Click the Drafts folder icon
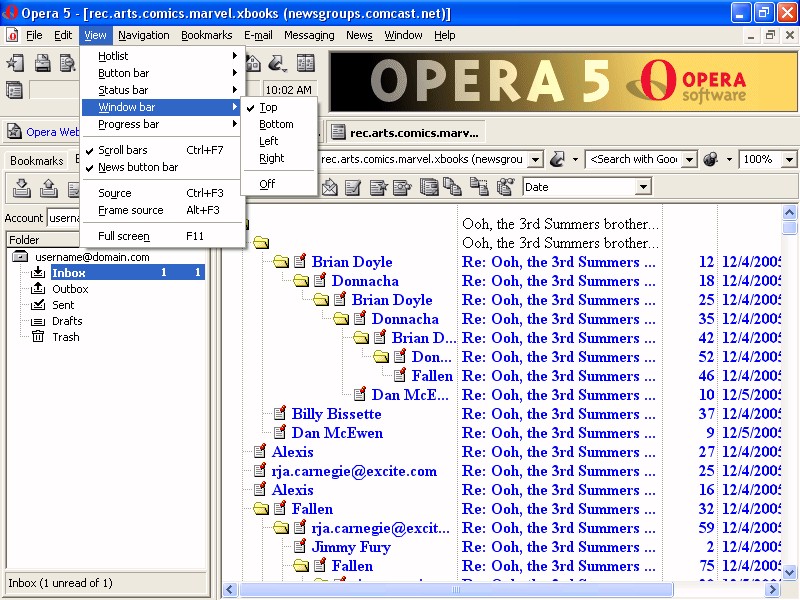 tap(38, 321)
